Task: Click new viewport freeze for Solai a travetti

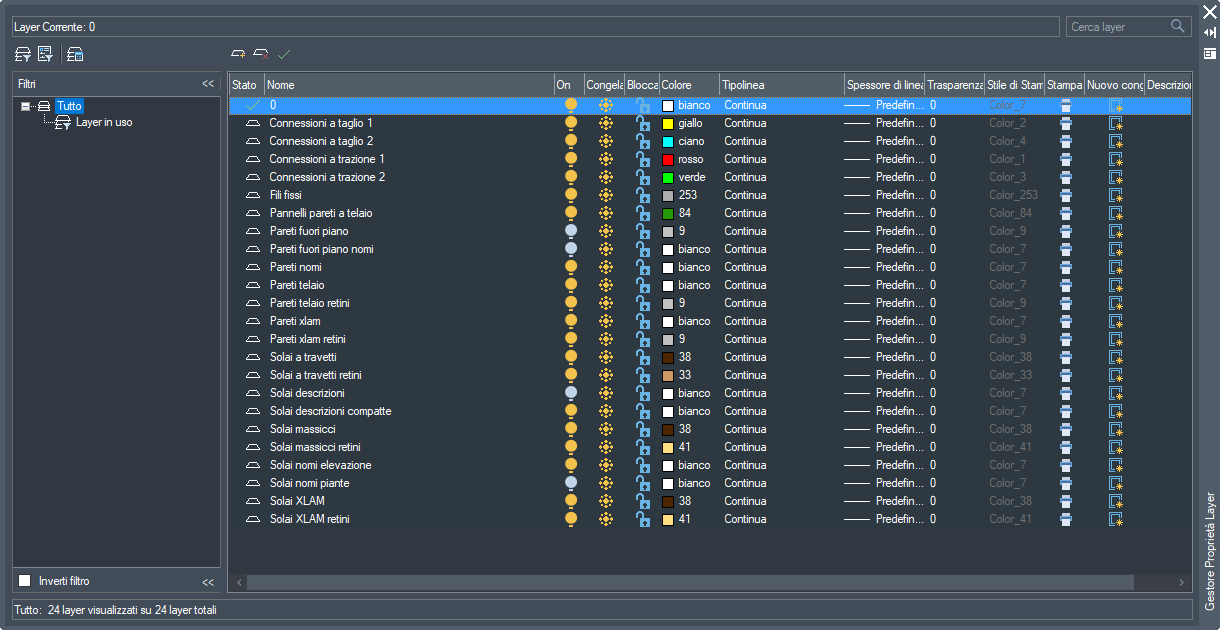Action: pos(1116,357)
